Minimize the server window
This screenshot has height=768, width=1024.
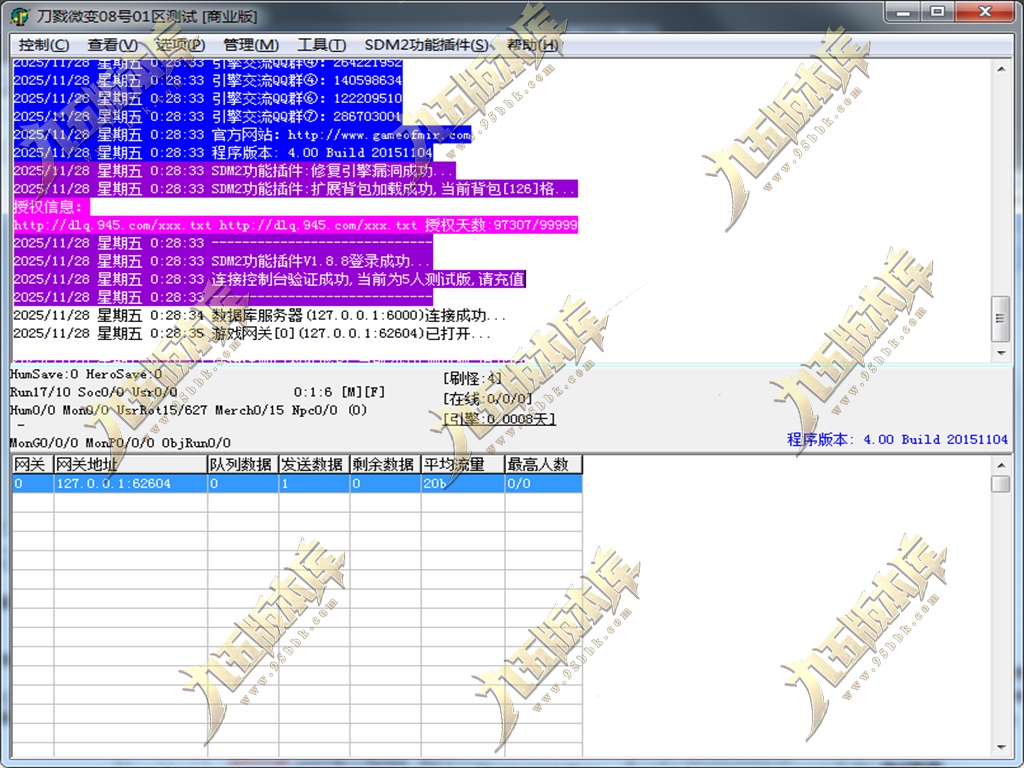[904, 12]
